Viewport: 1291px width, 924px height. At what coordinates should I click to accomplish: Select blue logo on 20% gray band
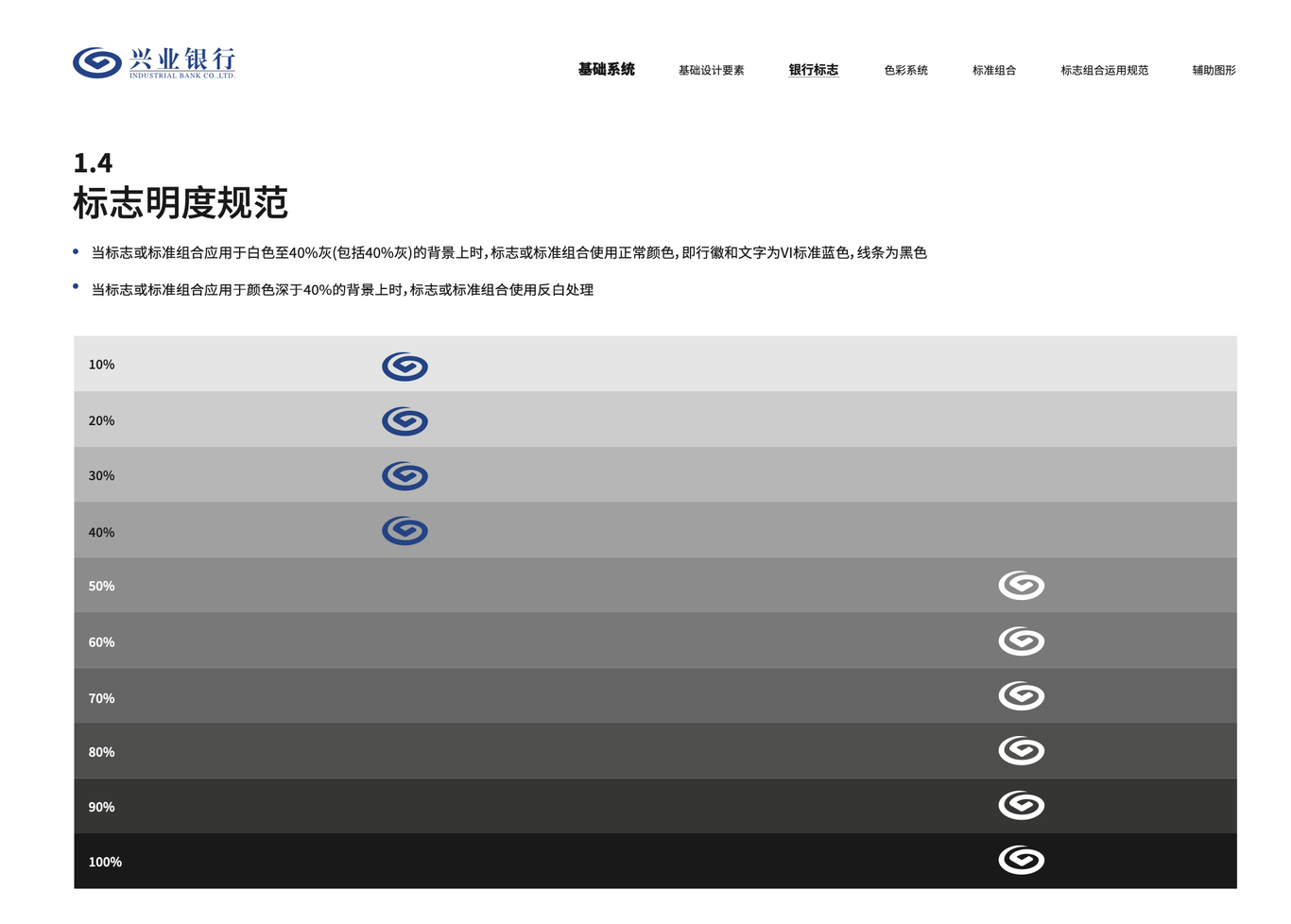pyautogui.click(x=405, y=421)
